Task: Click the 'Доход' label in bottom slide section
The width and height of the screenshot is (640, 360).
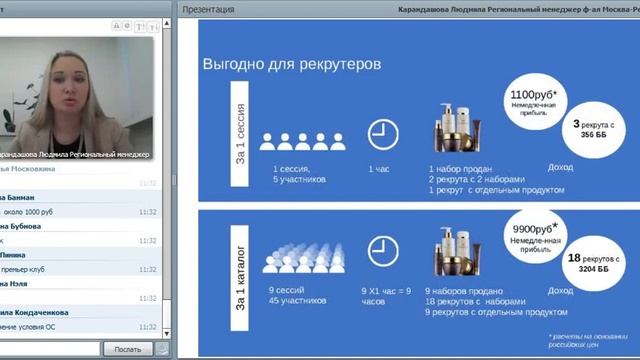Action: [560, 291]
